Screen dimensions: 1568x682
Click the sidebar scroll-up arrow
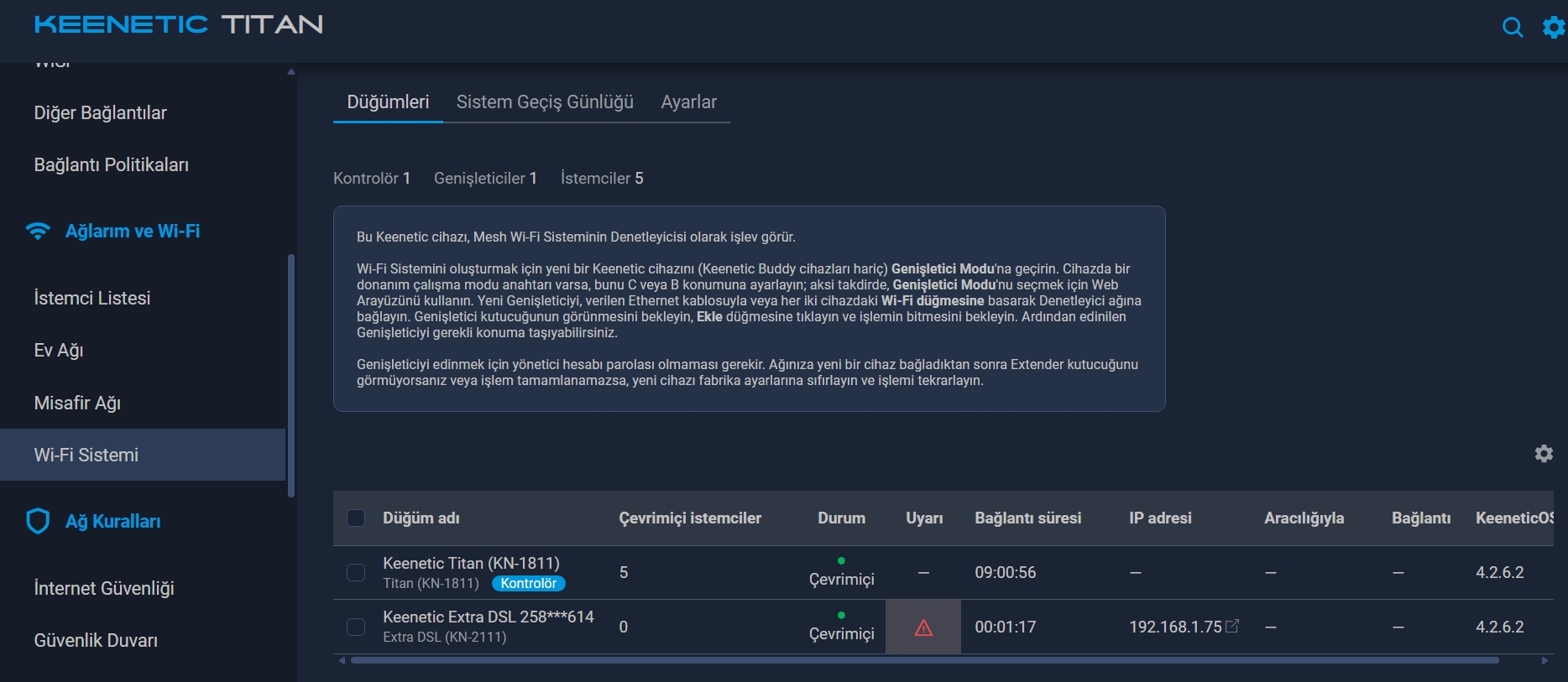pyautogui.click(x=291, y=71)
